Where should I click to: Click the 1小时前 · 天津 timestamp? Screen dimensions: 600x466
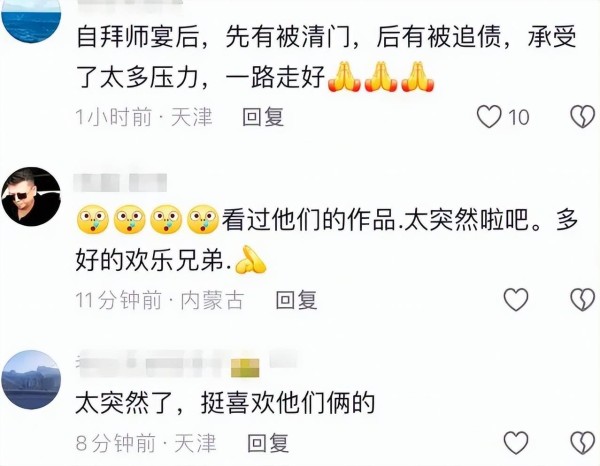[144, 117]
